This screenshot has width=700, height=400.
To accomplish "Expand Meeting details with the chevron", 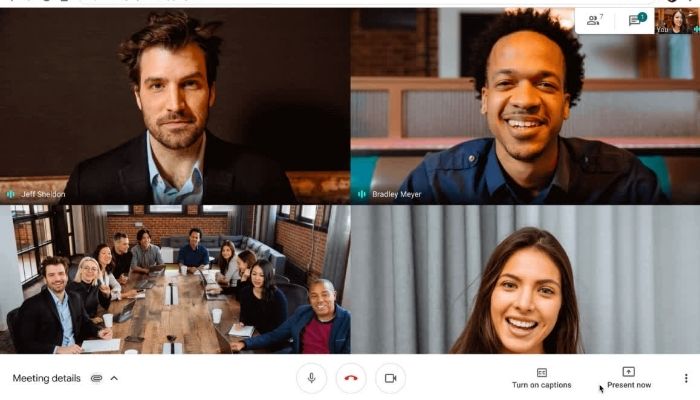I will (114, 378).
